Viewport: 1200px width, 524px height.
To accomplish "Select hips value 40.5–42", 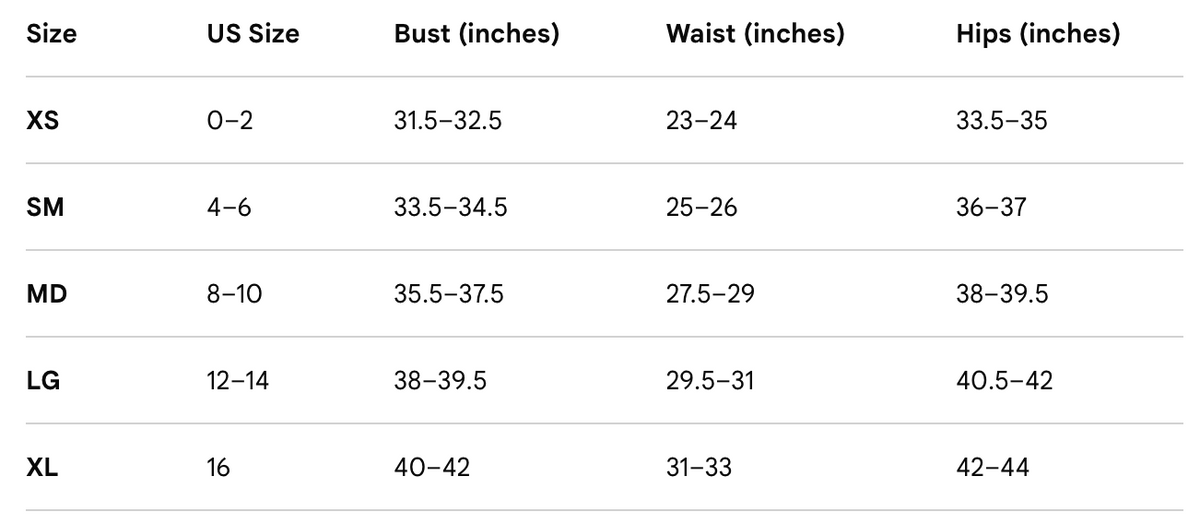I will click(x=1005, y=380).
